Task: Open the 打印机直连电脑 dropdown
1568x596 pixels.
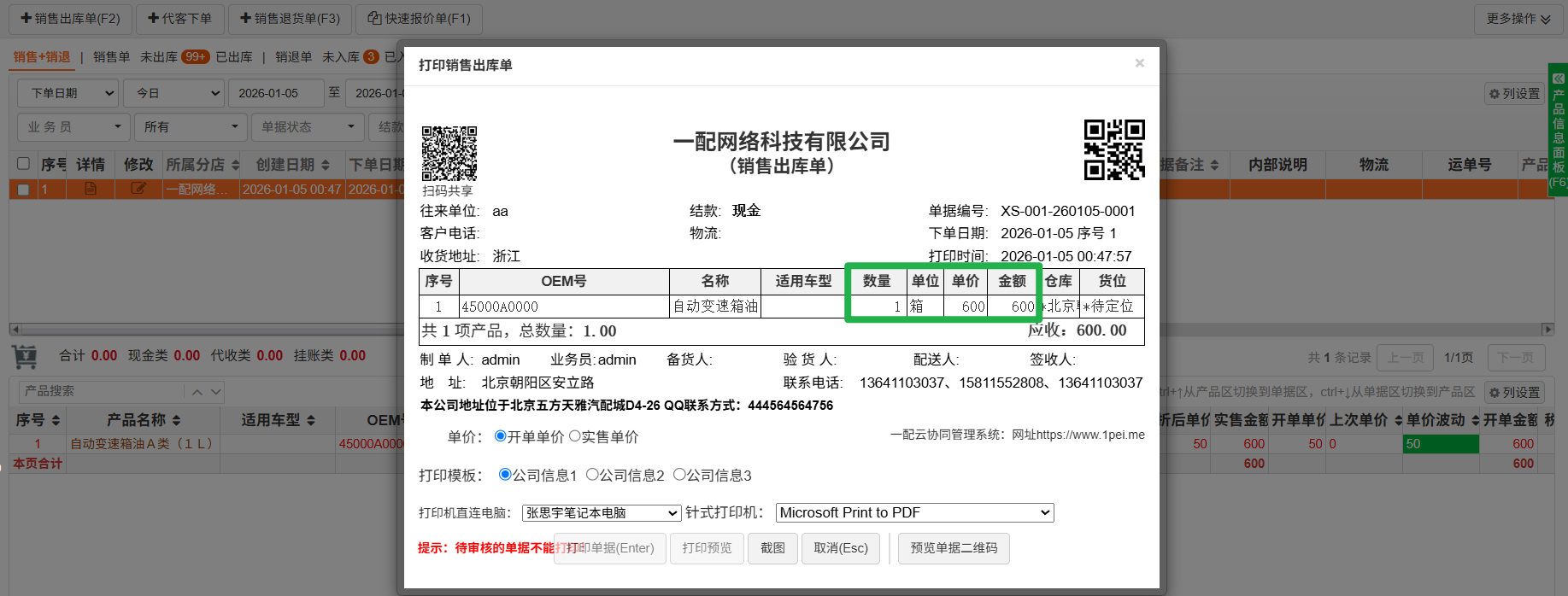Action: click(x=601, y=513)
